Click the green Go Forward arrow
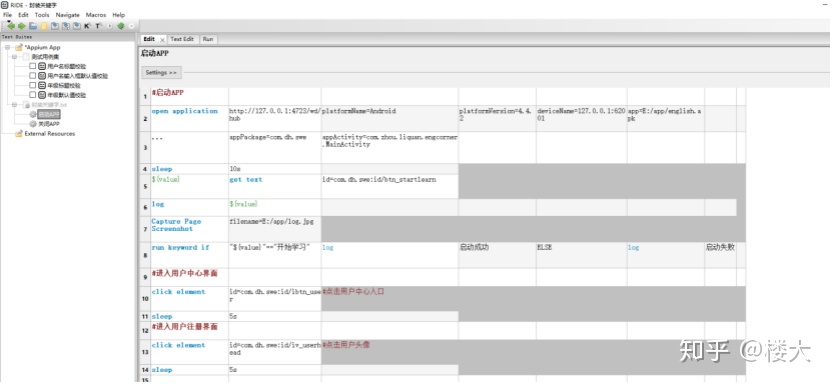The image size is (832, 384). [x=22, y=26]
